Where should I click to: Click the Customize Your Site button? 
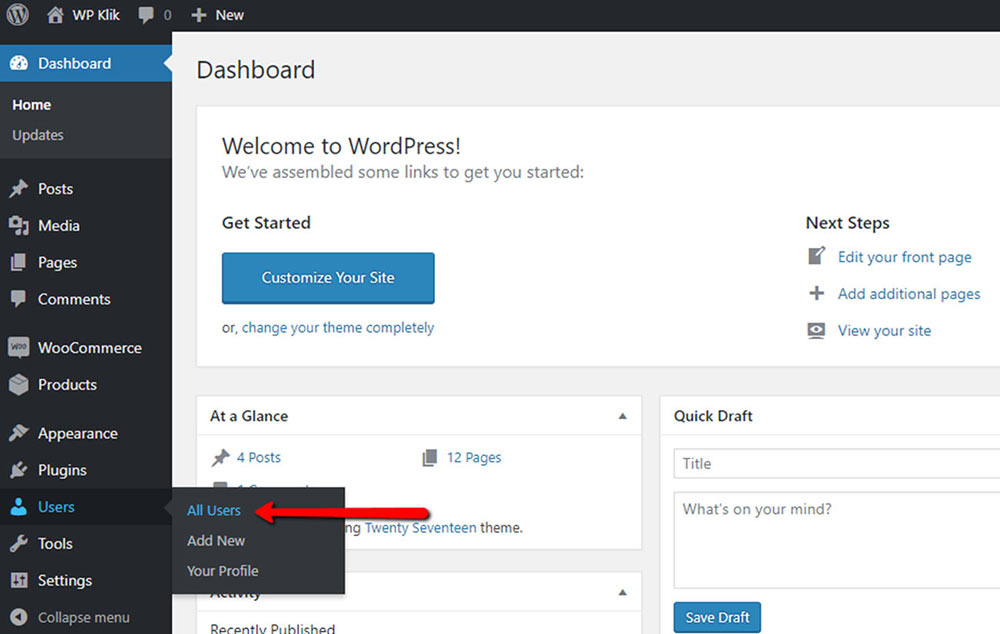tap(328, 278)
